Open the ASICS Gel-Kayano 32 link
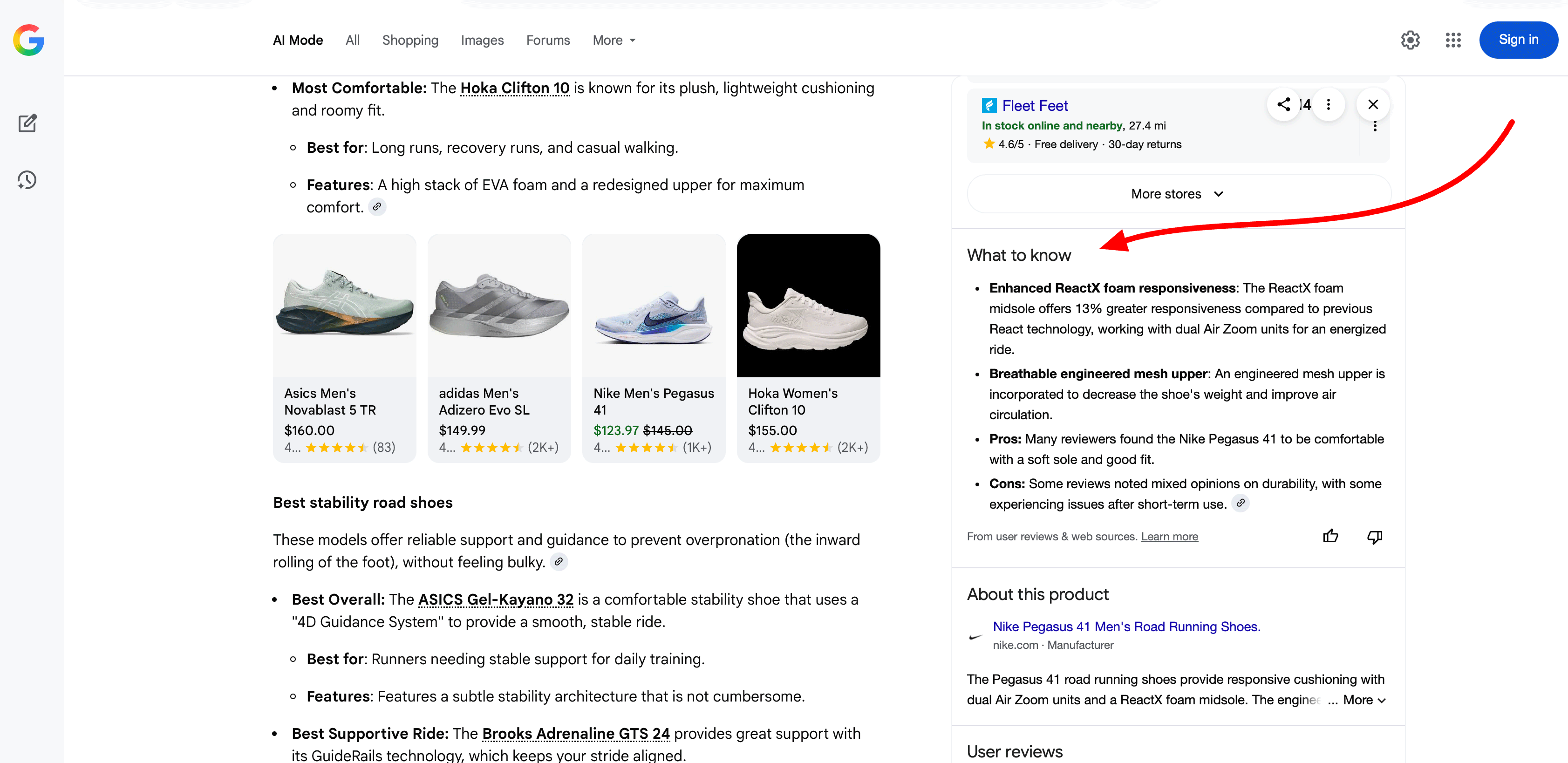Screen dimensions: 1568x763 (496, 599)
